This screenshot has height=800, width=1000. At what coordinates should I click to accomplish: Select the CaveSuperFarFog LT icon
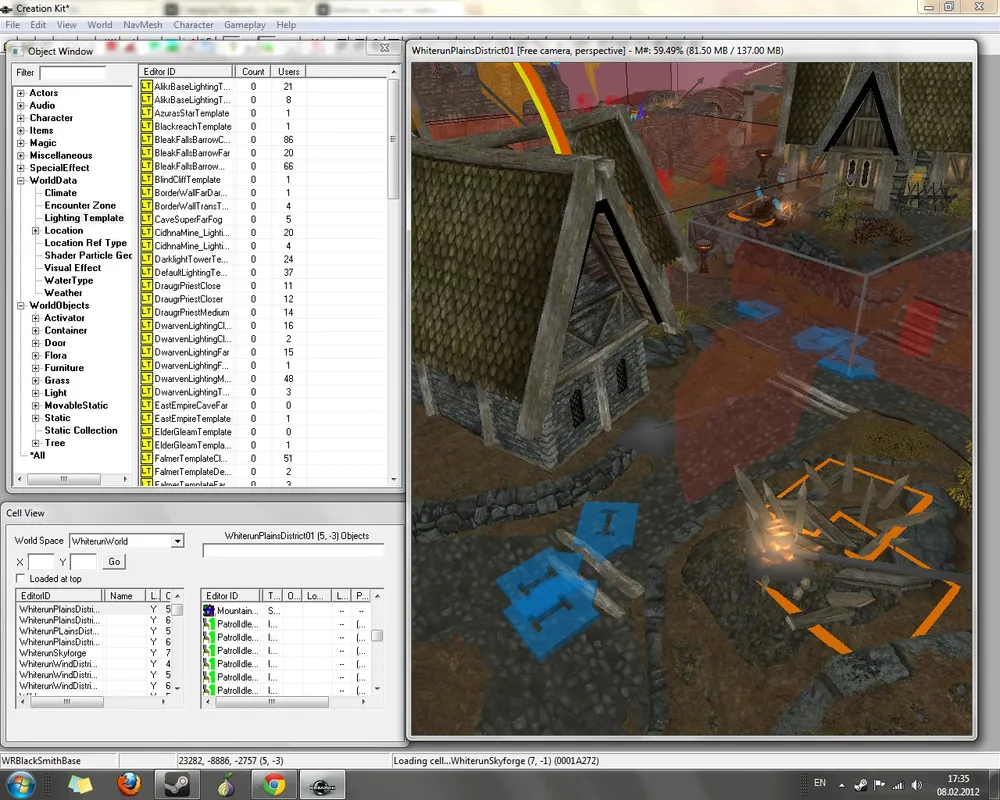pyautogui.click(x=146, y=219)
